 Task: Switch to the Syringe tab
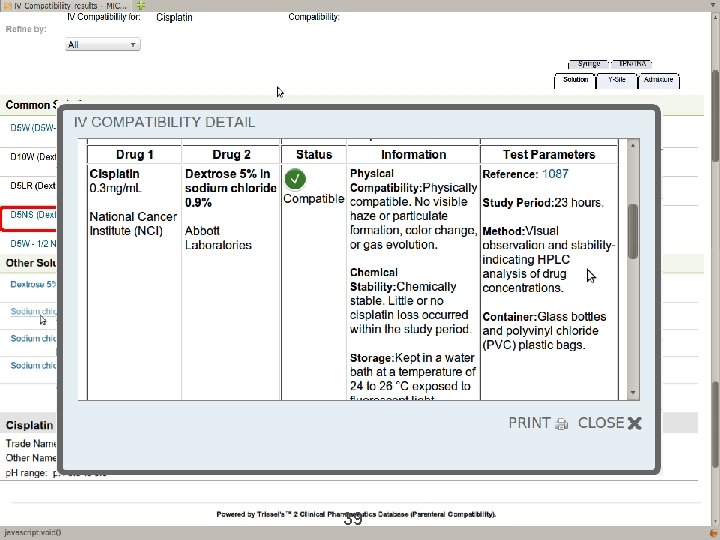pyautogui.click(x=589, y=64)
